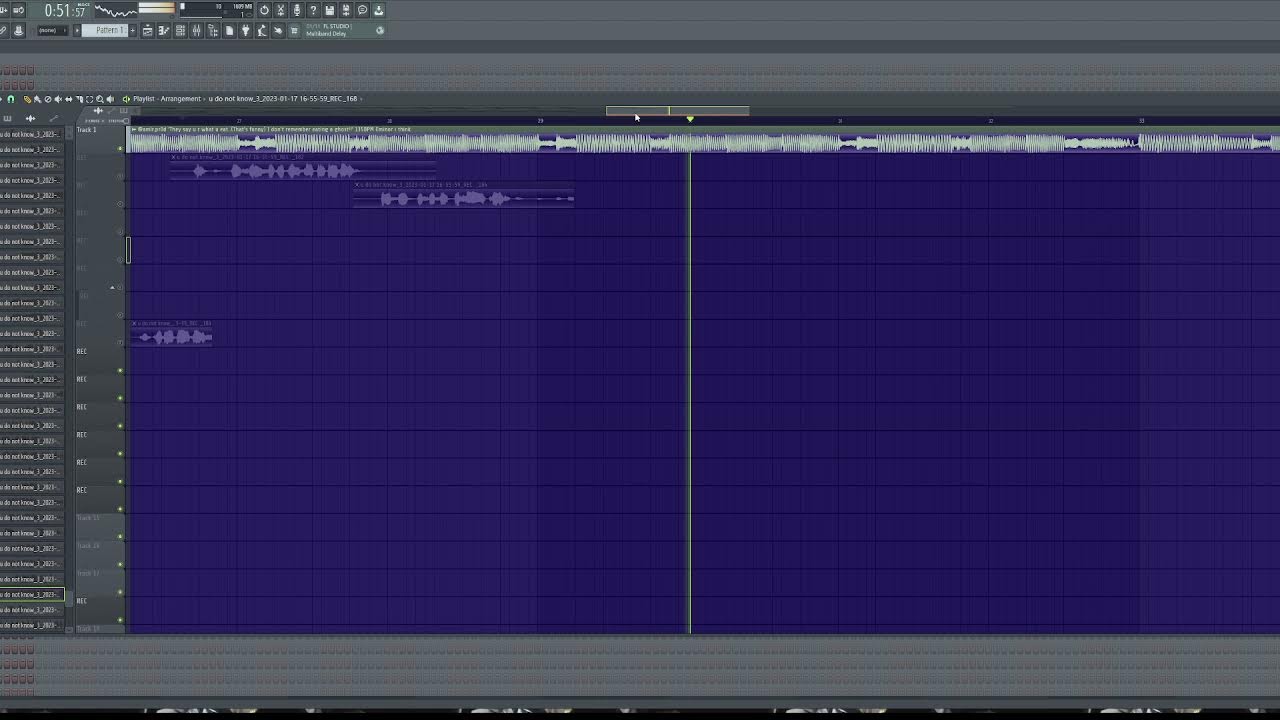Open the plugin picker plug icon
Viewport: 1280px width, 720px height.
tap(245, 30)
